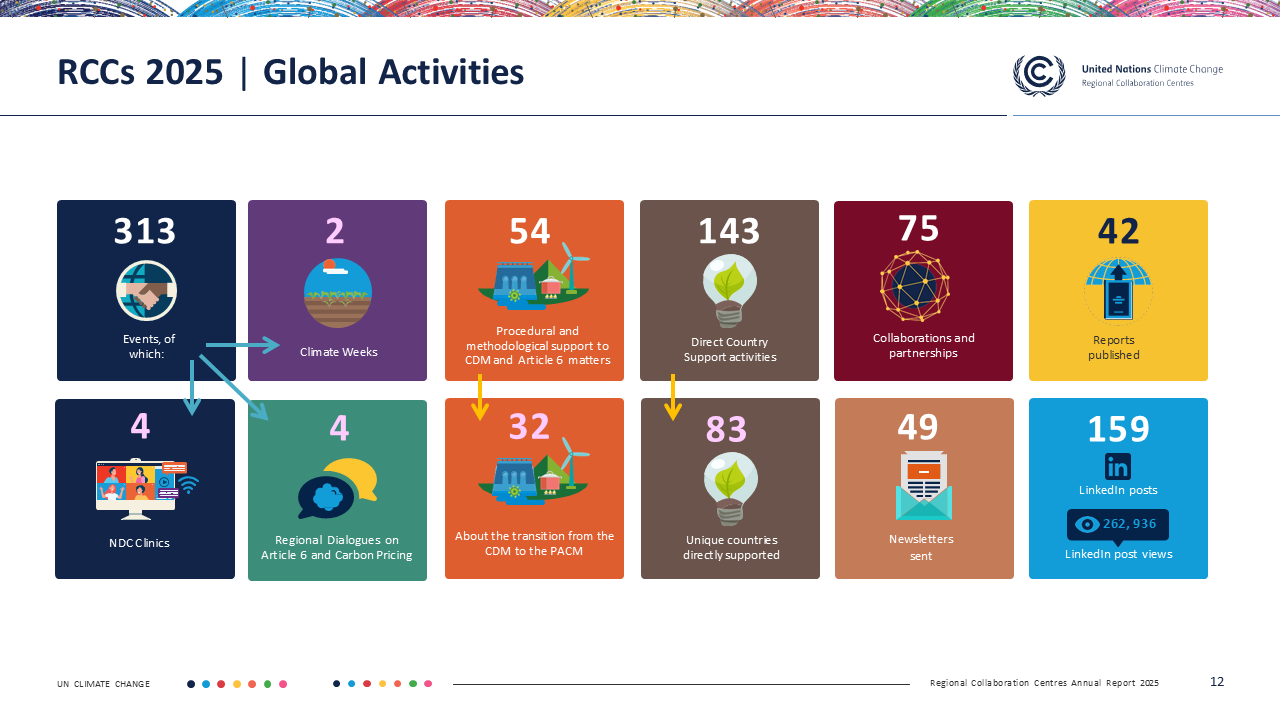Screen dimensions: 1280x720
Task: Click the slide title 'RCCs 2025 | Global Activities'
Action: (x=290, y=73)
